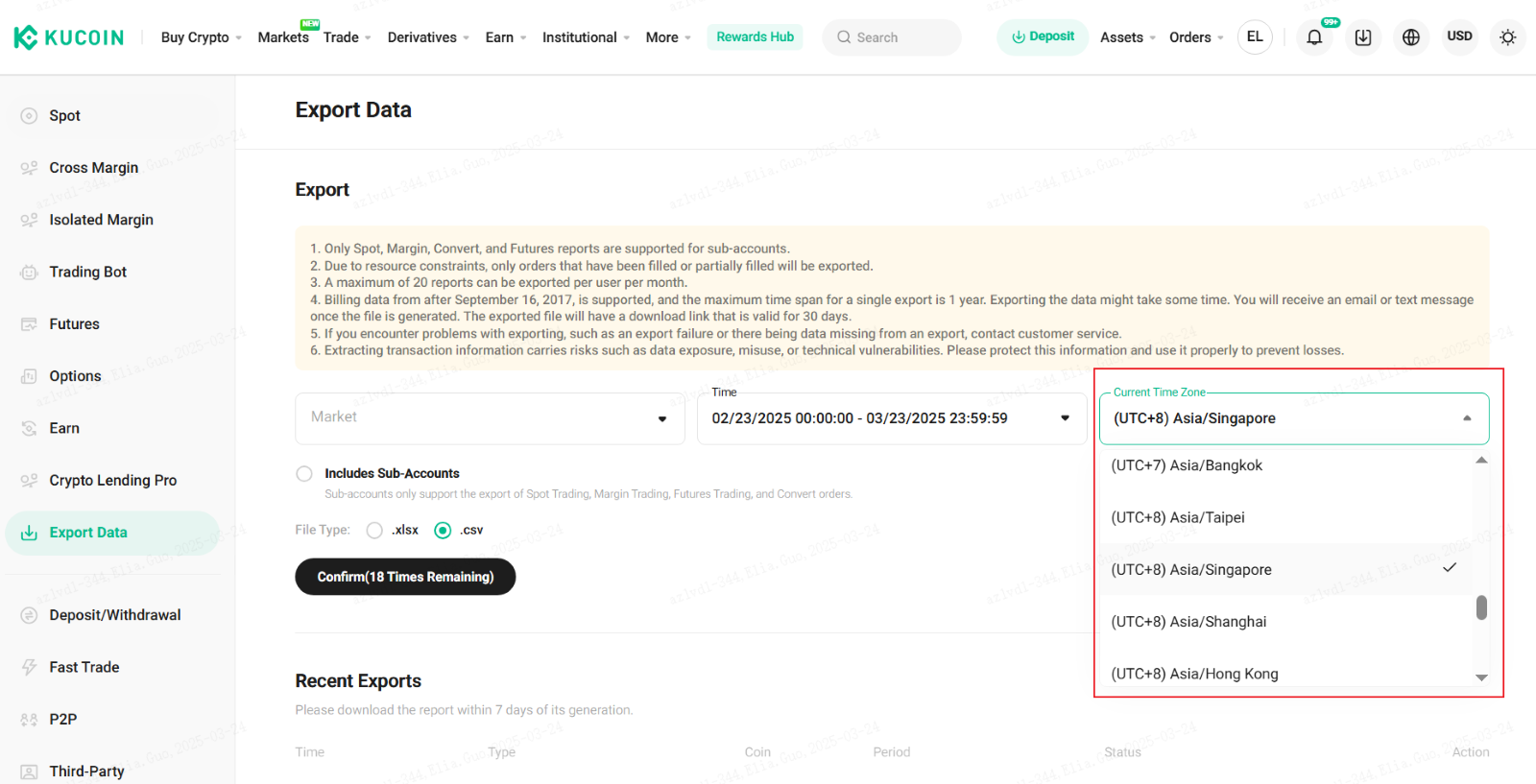
Task: Click the Deposit button
Action: click(x=1043, y=37)
